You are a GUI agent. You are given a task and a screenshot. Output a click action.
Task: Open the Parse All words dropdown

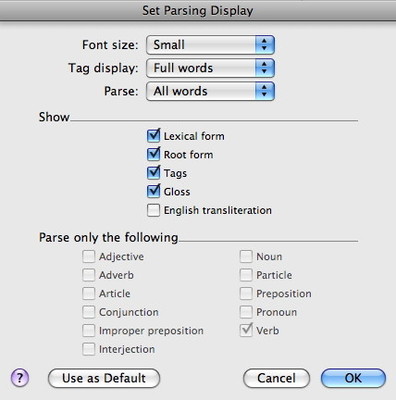[x=210, y=91]
